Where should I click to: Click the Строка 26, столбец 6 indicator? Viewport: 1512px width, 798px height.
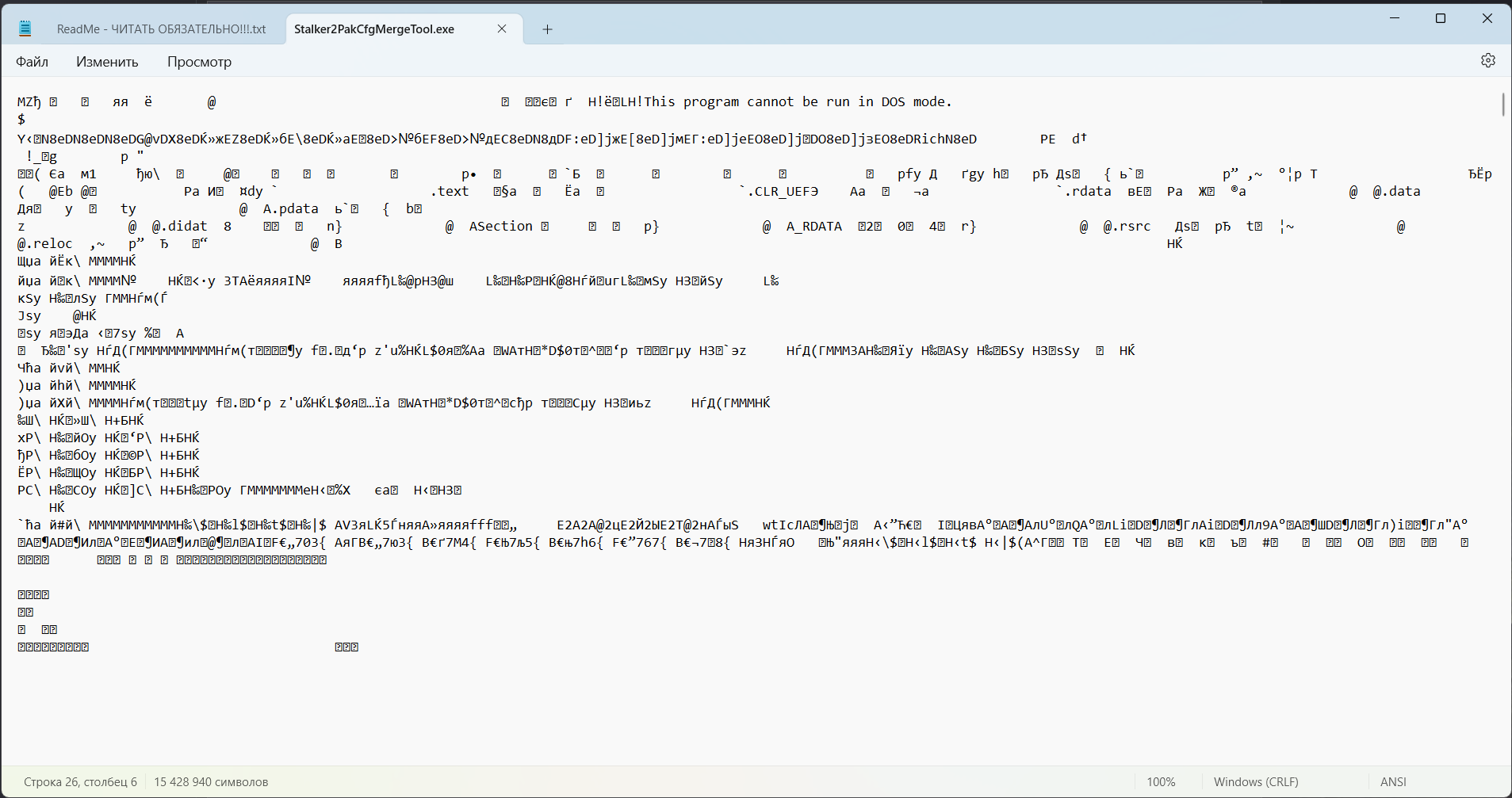pos(80,782)
